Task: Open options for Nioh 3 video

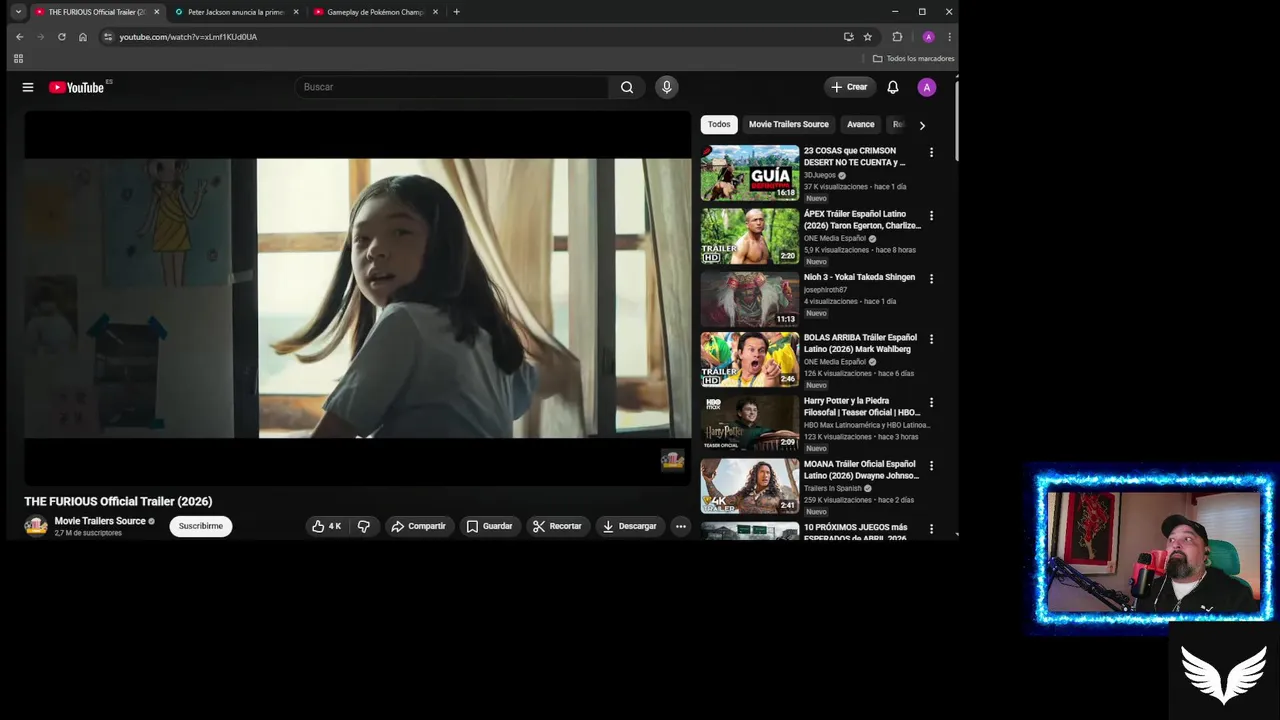Action: click(931, 279)
